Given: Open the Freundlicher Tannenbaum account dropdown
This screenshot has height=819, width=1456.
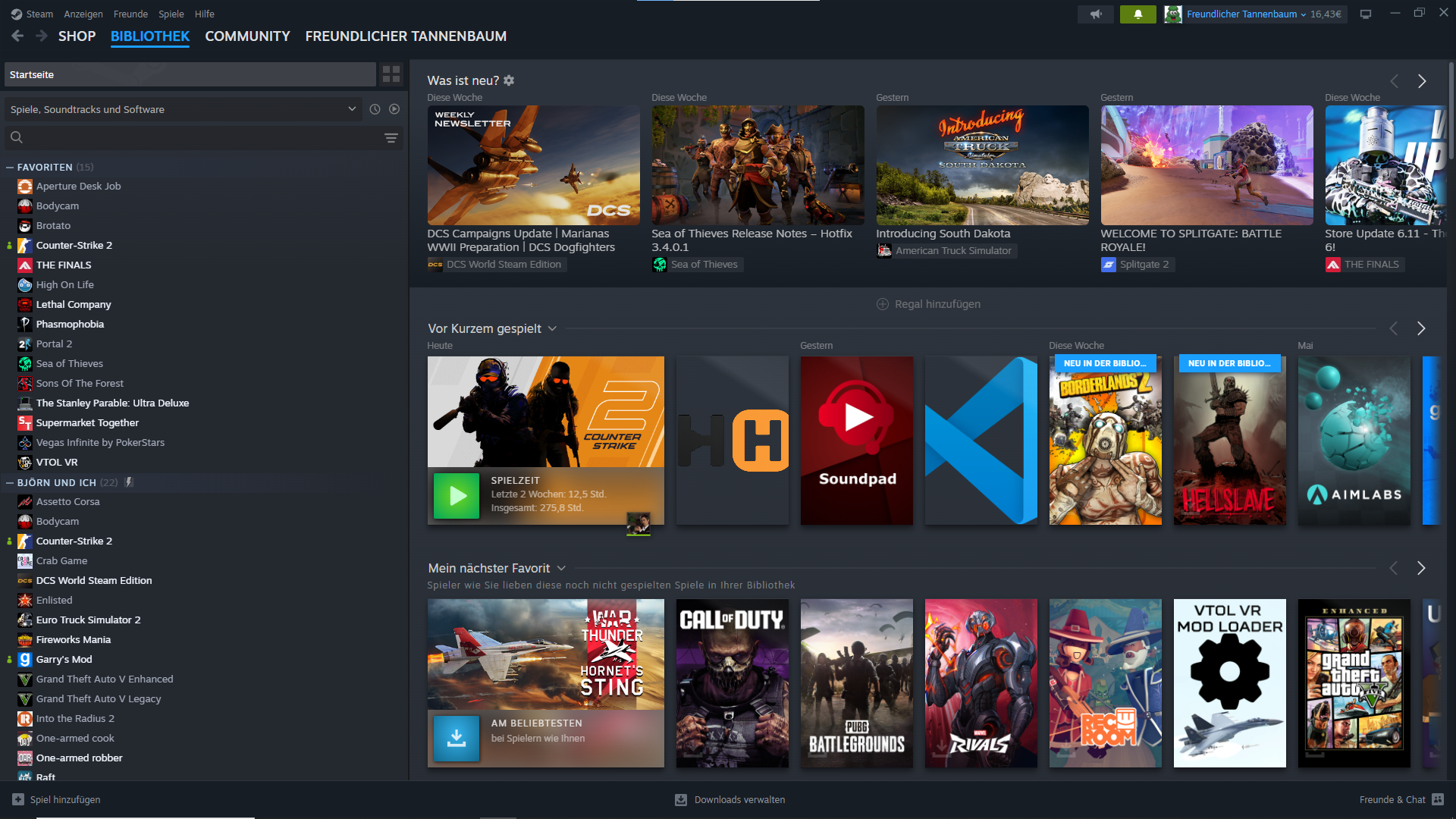Looking at the screenshot, I should 1246,14.
